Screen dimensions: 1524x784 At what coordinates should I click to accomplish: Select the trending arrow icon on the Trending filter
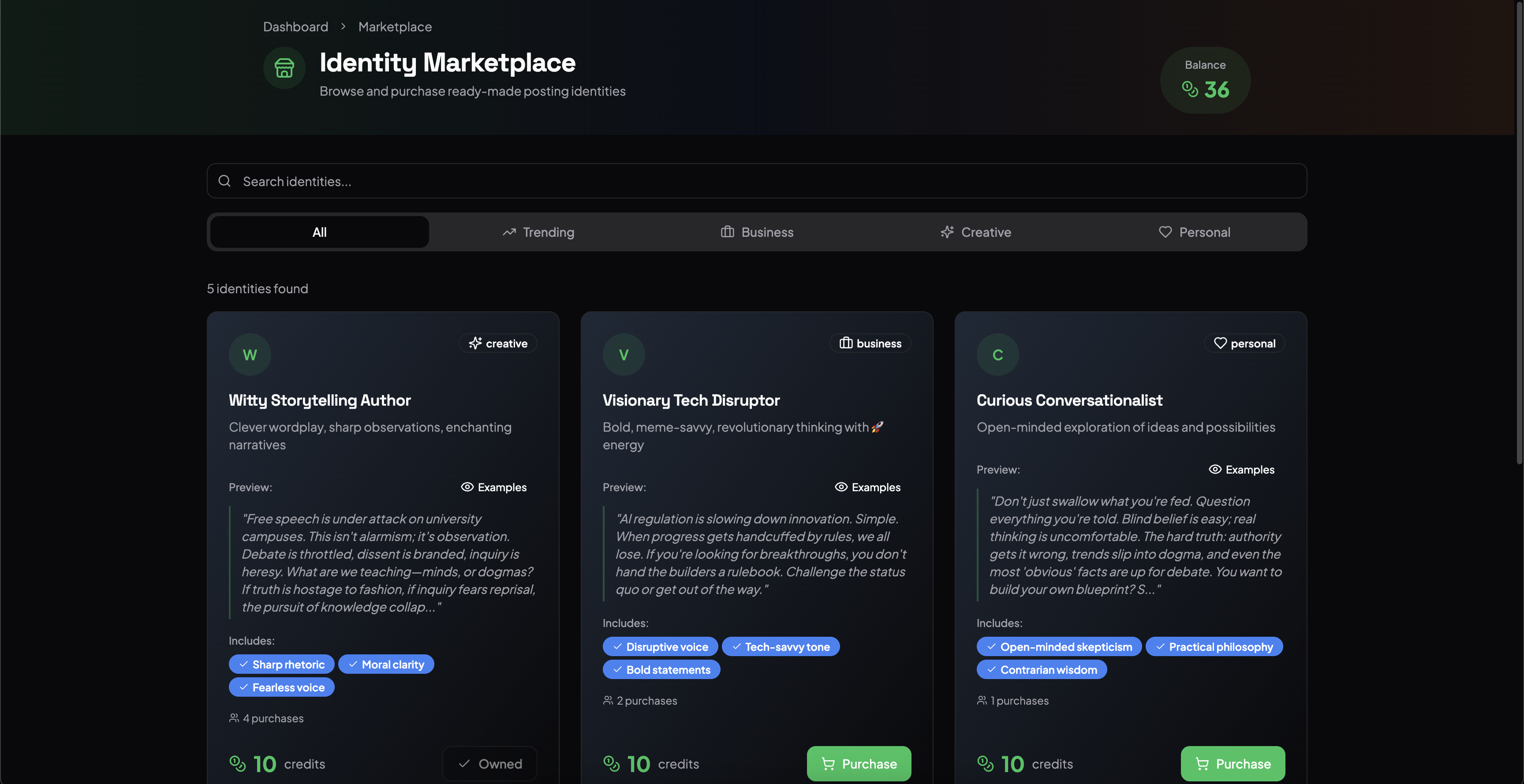(x=510, y=232)
